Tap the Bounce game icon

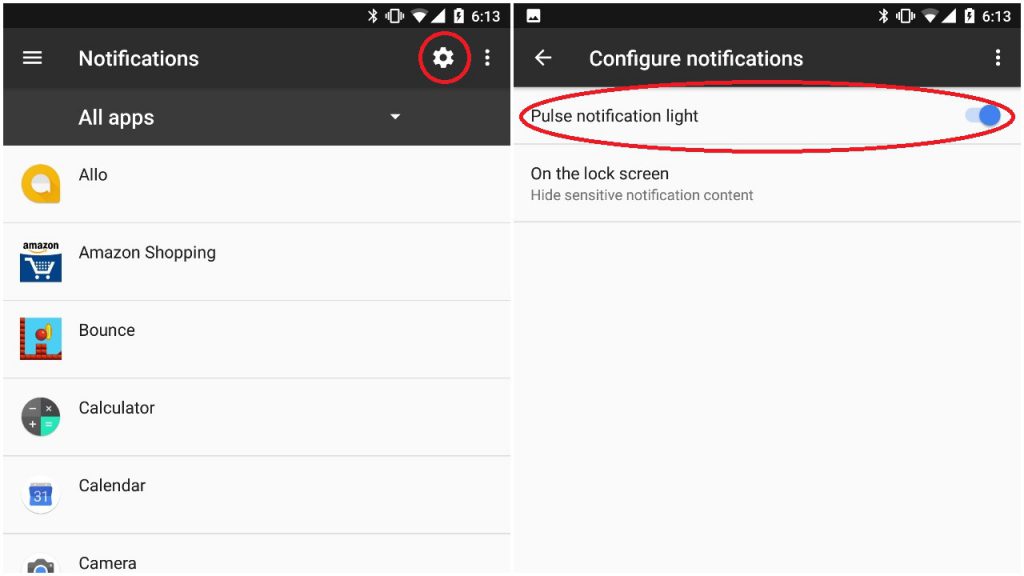(x=40, y=338)
